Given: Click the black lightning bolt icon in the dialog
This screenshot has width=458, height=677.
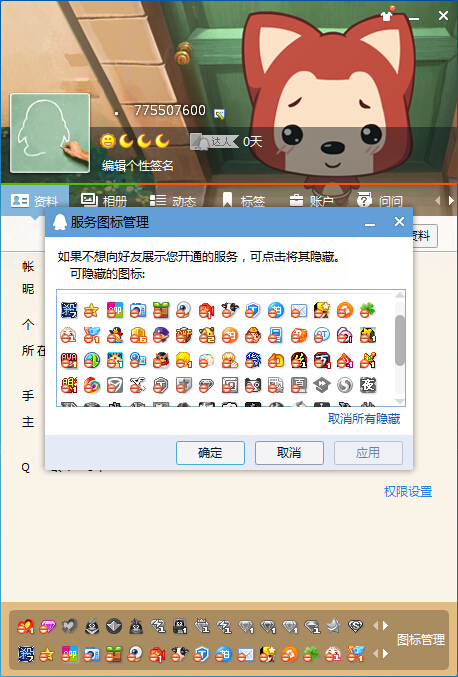Looking at the screenshot, I should tap(299, 360).
